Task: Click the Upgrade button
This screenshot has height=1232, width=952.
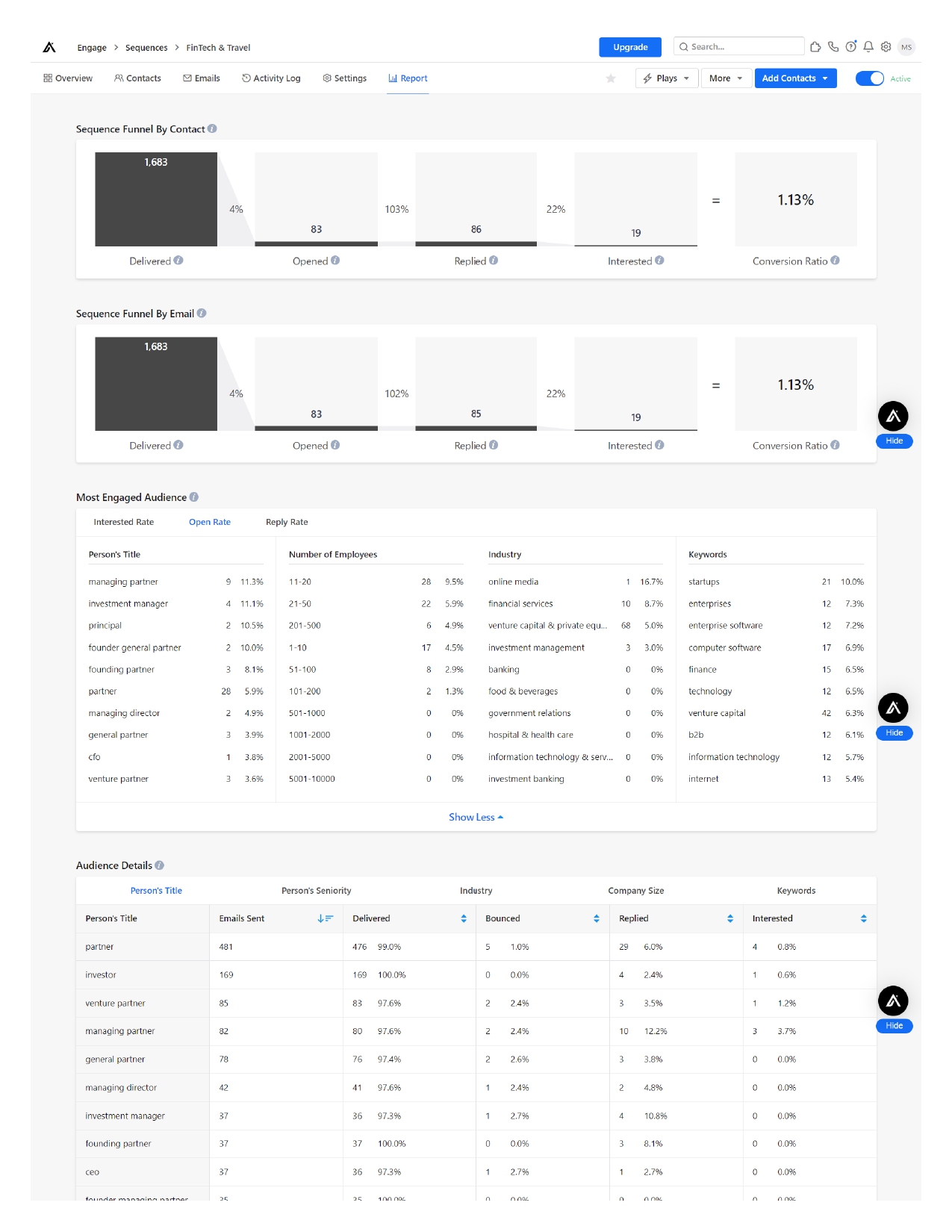Action: point(630,47)
